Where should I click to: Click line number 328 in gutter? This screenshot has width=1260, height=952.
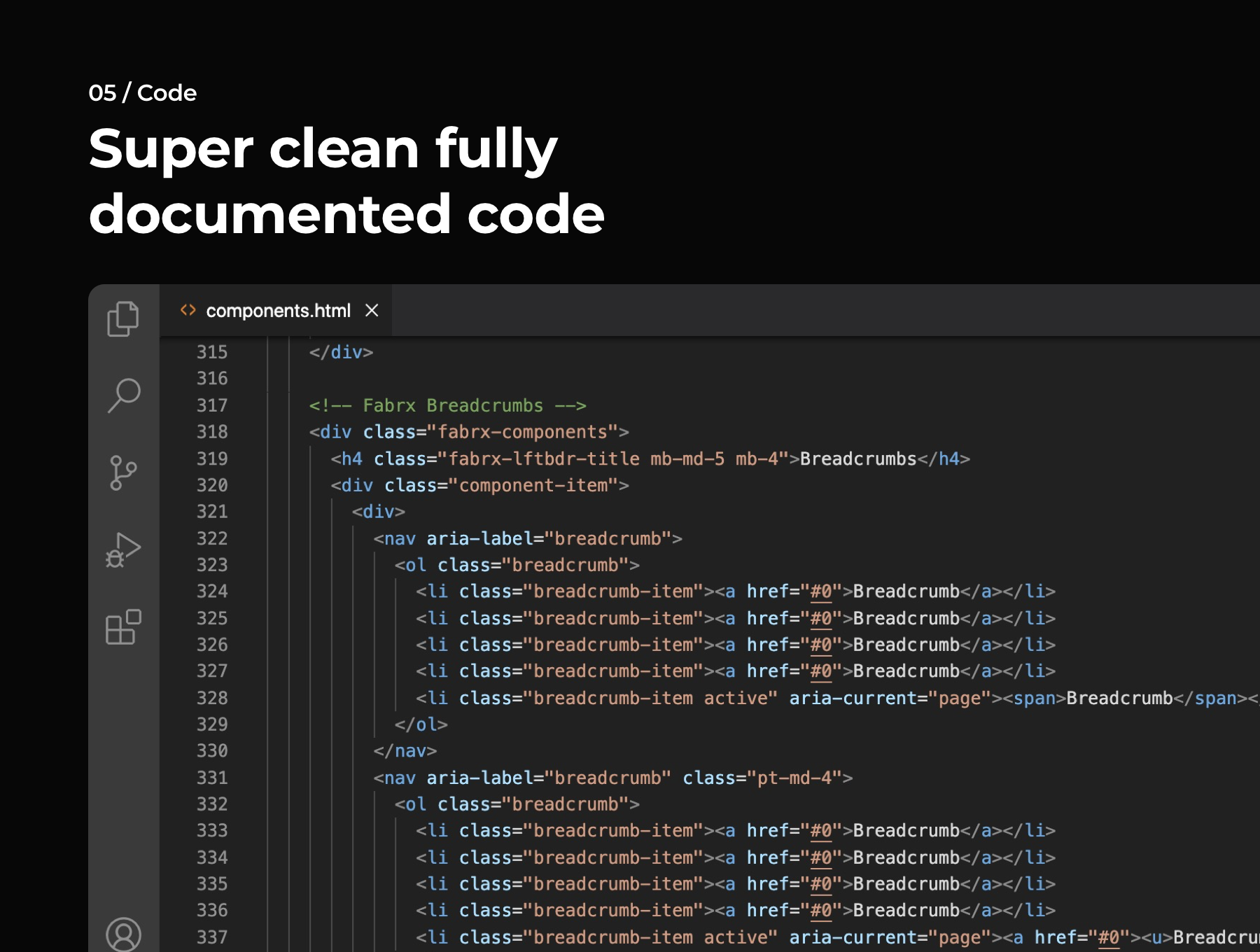click(x=212, y=698)
